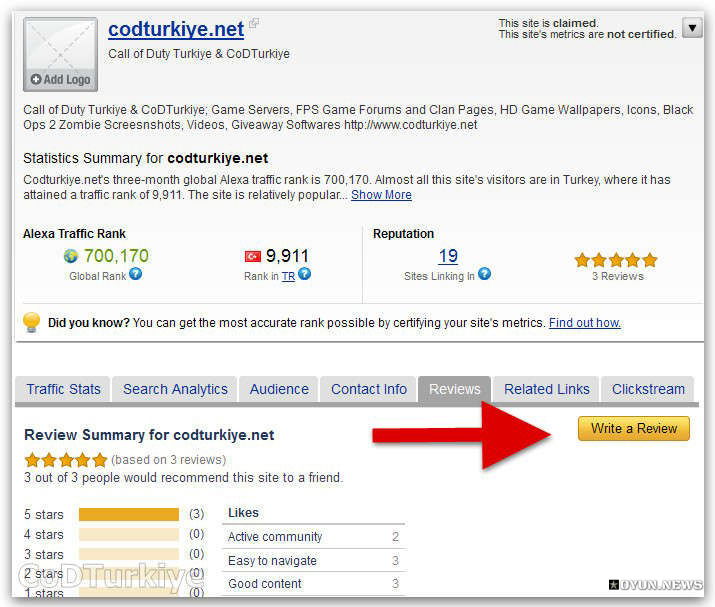The image size is (715, 607).
Task: Click the Reputation heading
Action: (403, 233)
